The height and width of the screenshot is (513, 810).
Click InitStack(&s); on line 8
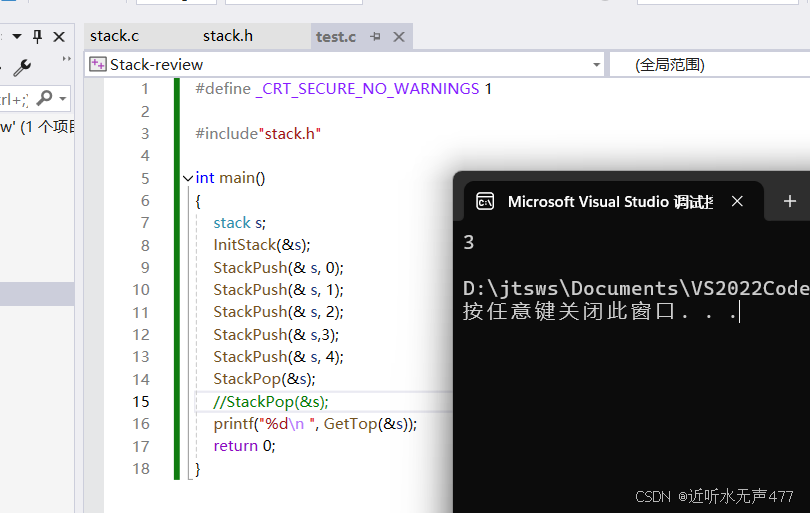tap(262, 245)
